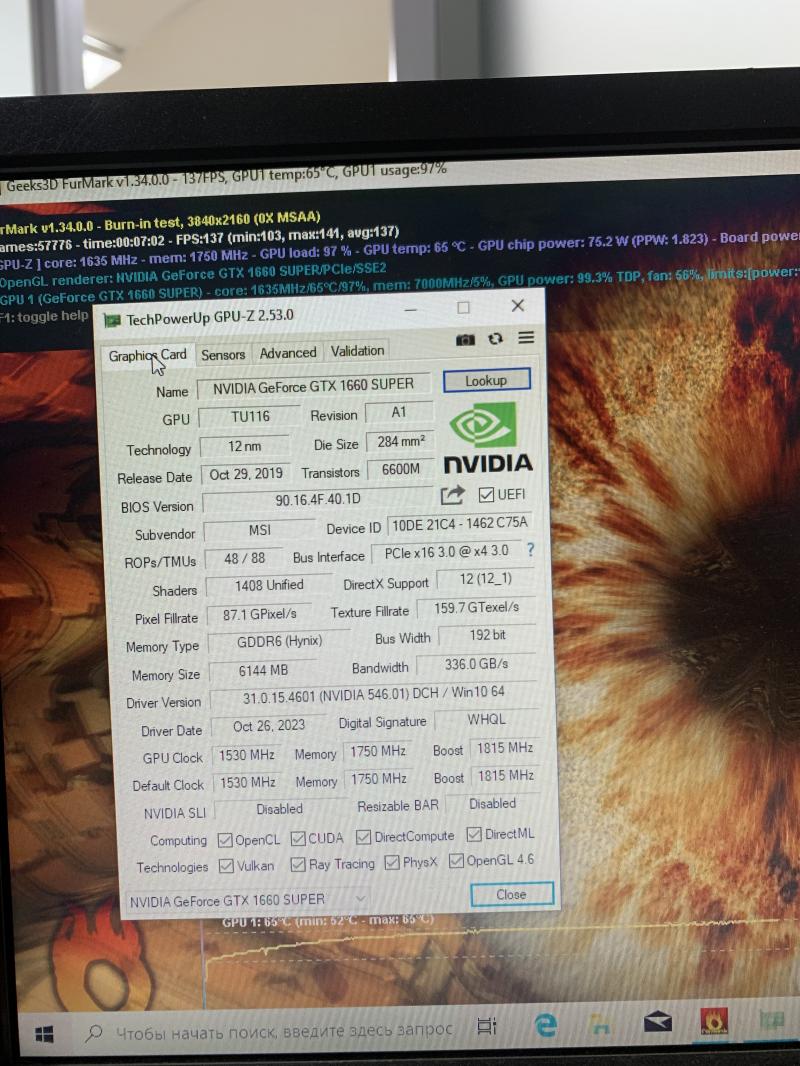The height and width of the screenshot is (1066, 800).
Task: Toggle the OpenGL 4.6 checkbox
Action: coord(456,861)
